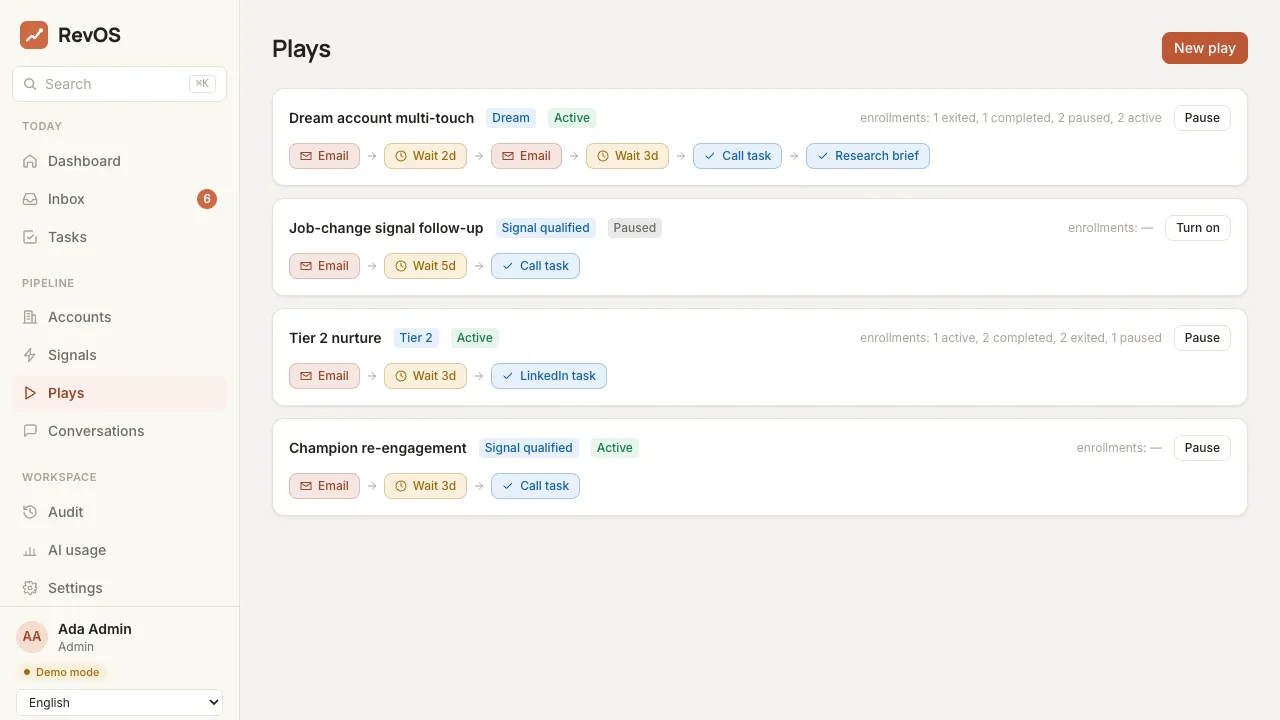Image resolution: width=1280 pixels, height=720 pixels.
Task: Click Call task step in Job-change play
Action: coord(535,266)
